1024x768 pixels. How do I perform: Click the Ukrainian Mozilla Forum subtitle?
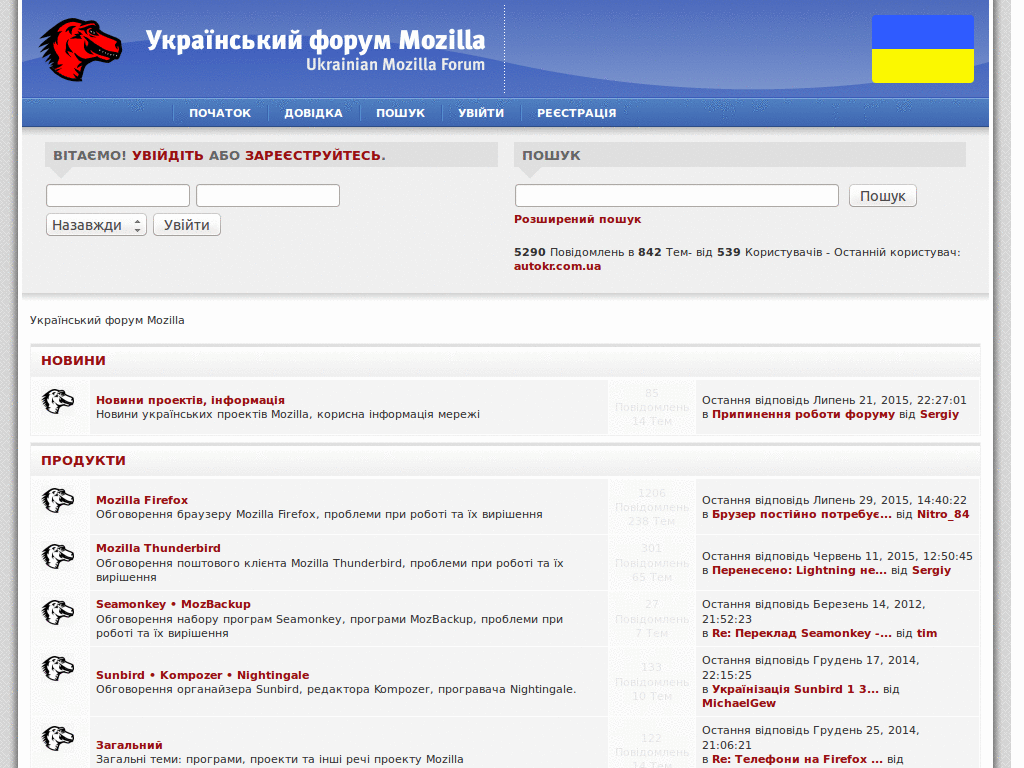tap(396, 65)
